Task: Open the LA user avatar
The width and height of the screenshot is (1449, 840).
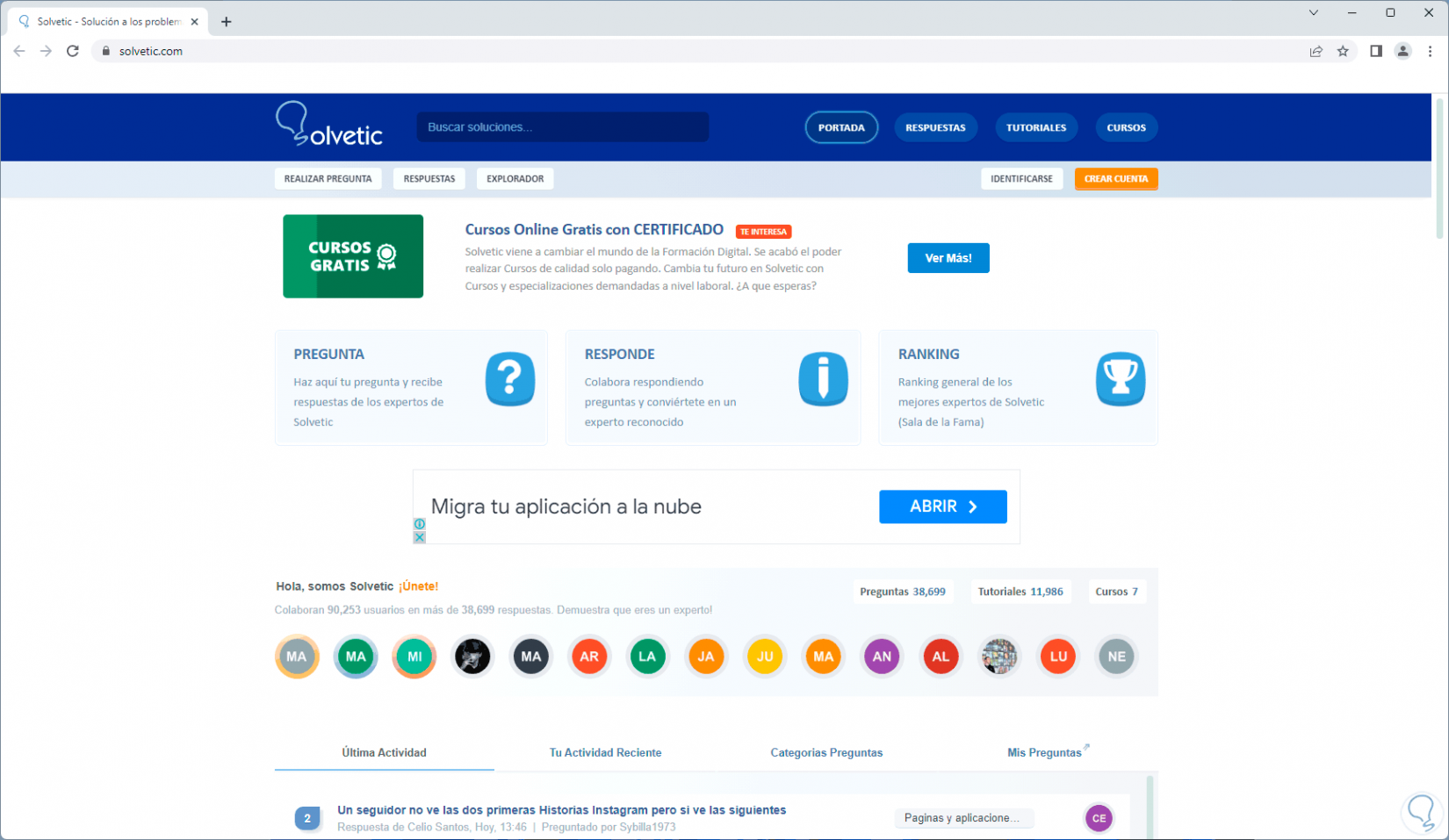Action: coord(647,657)
